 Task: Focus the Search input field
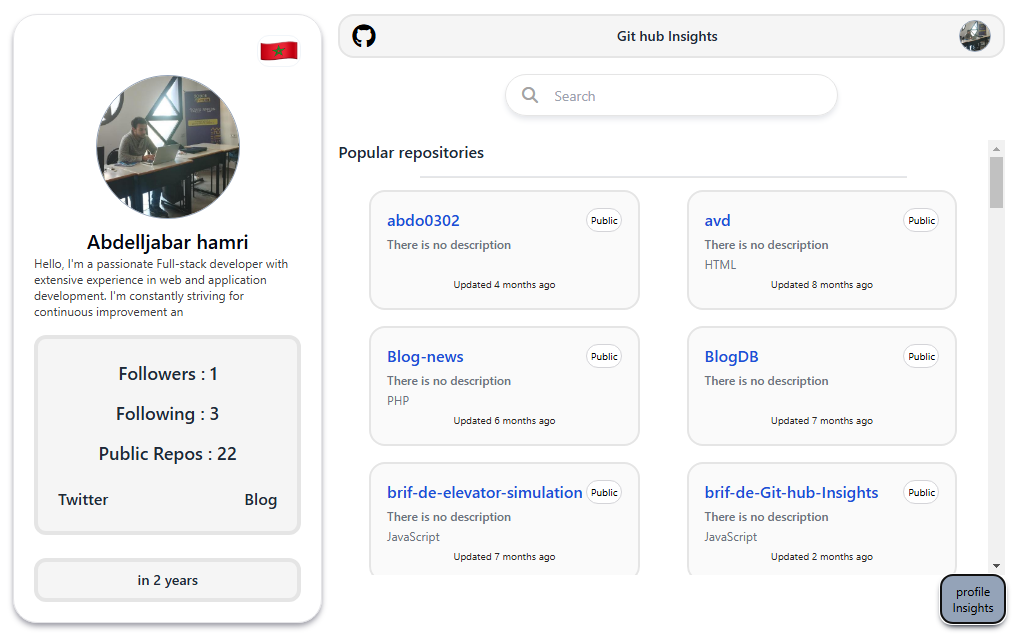coord(671,96)
